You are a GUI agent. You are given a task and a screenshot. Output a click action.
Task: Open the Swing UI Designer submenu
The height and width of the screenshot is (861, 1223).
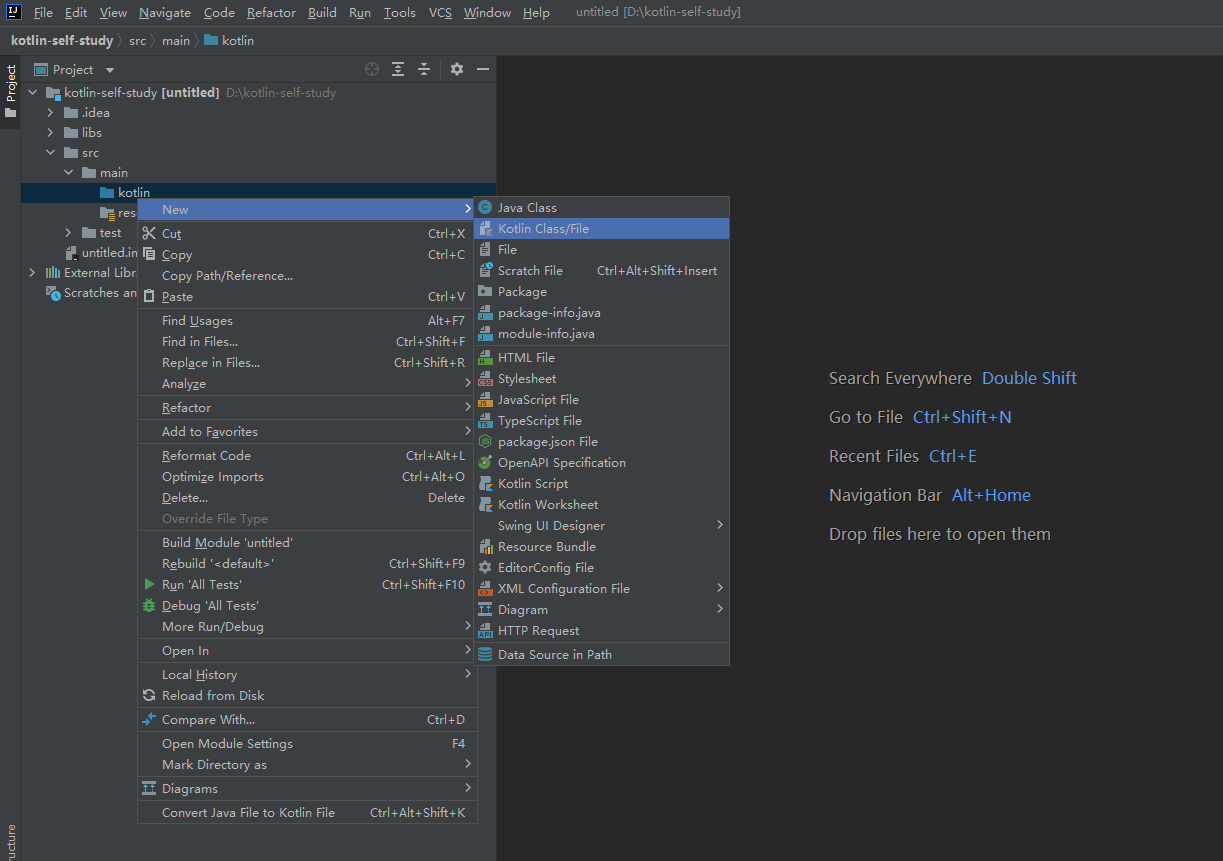coord(601,526)
